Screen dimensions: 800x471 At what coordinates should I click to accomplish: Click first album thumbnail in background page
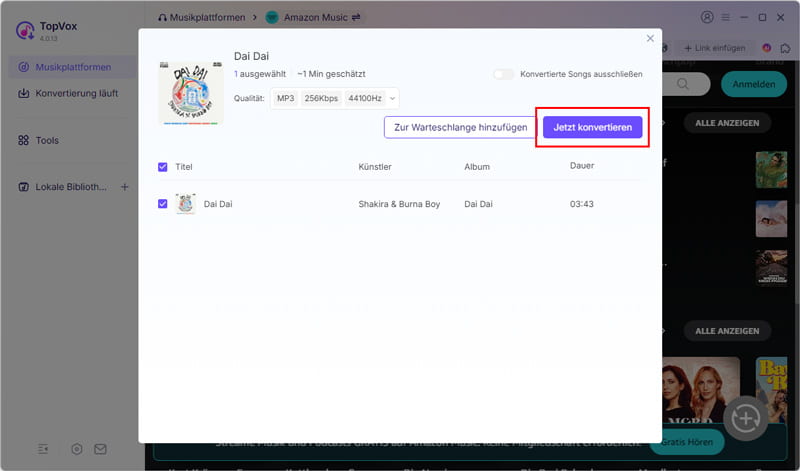point(771,170)
